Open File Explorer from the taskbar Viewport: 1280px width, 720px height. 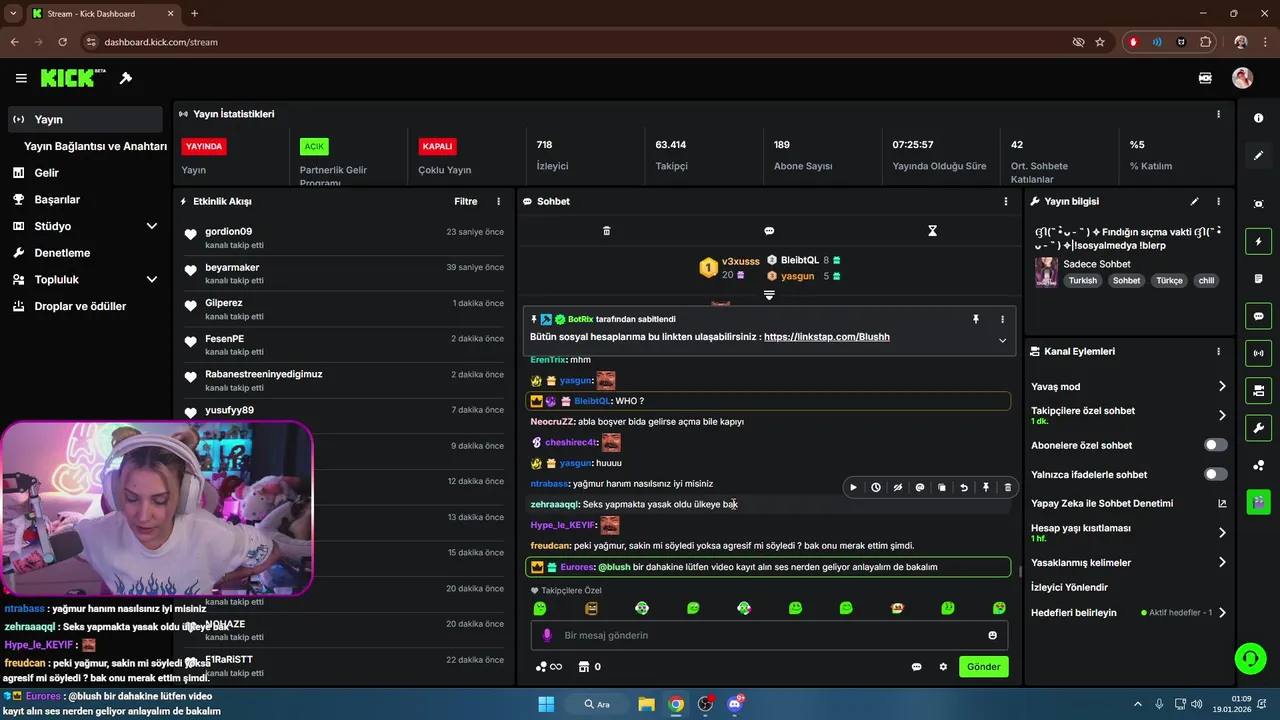point(646,704)
